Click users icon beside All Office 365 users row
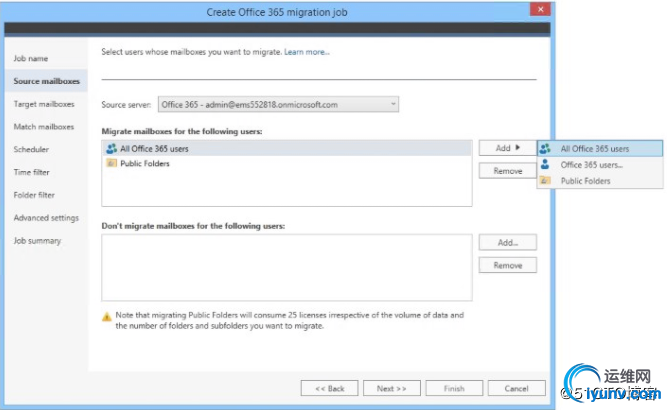This screenshot has height=410, width=667. [111, 148]
